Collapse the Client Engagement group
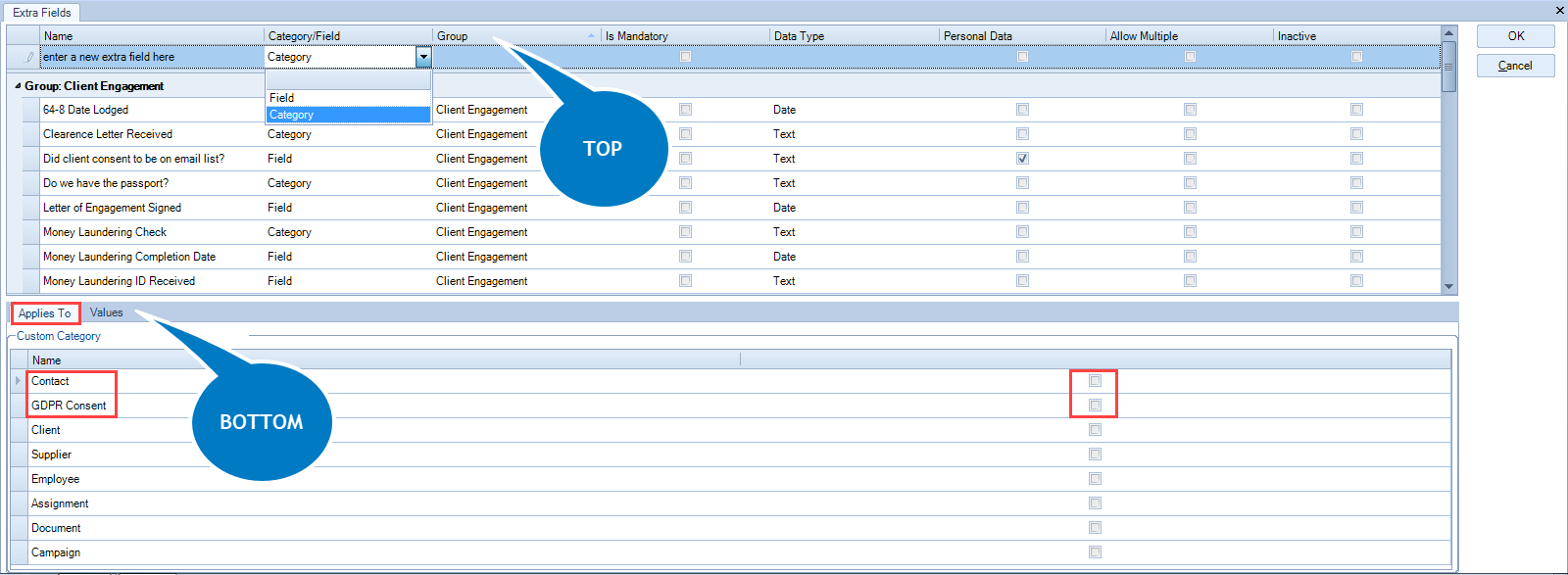1568x575 pixels. click(x=18, y=86)
